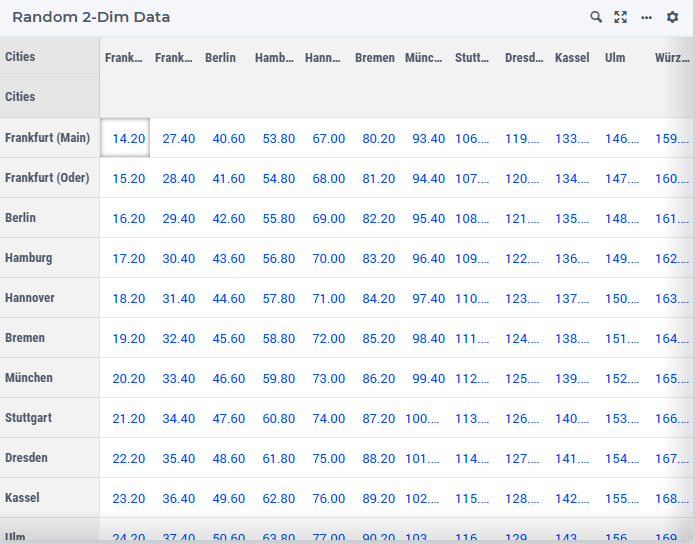Select cell with value 29.40
This screenshot has height=544, width=695.
coord(175,218)
